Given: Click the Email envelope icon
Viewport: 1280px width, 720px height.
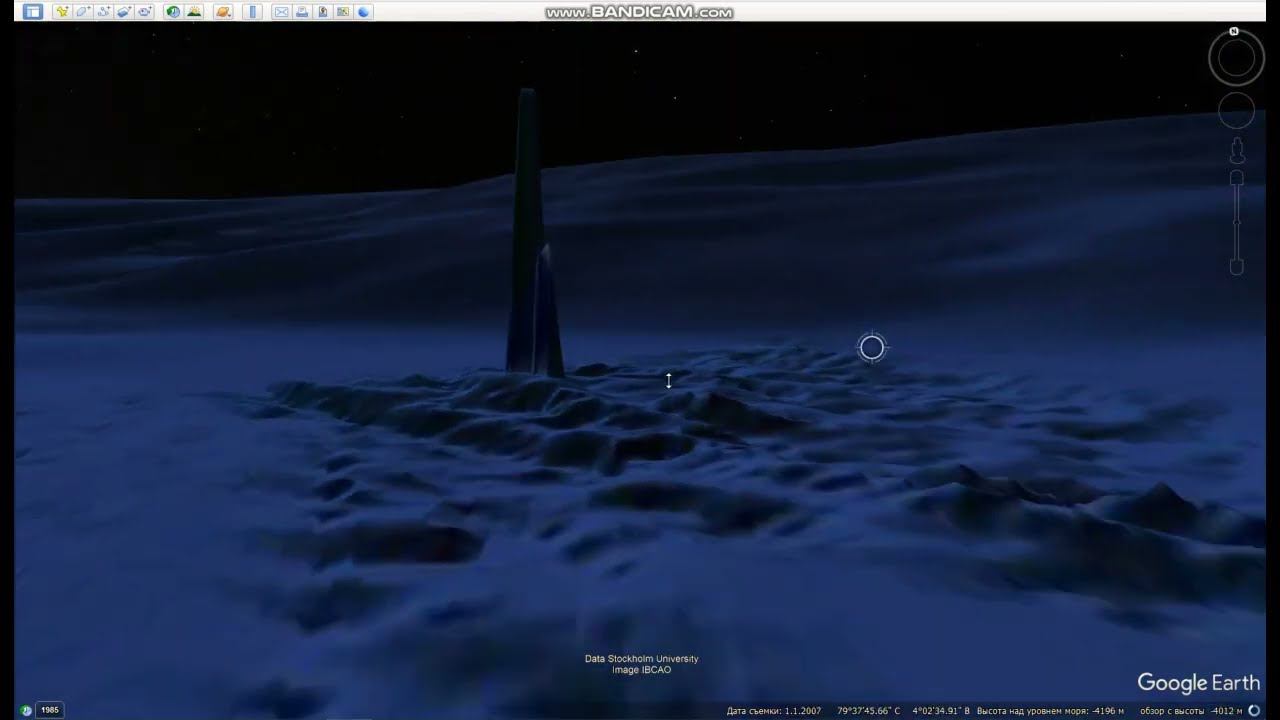Looking at the screenshot, I should point(281,12).
